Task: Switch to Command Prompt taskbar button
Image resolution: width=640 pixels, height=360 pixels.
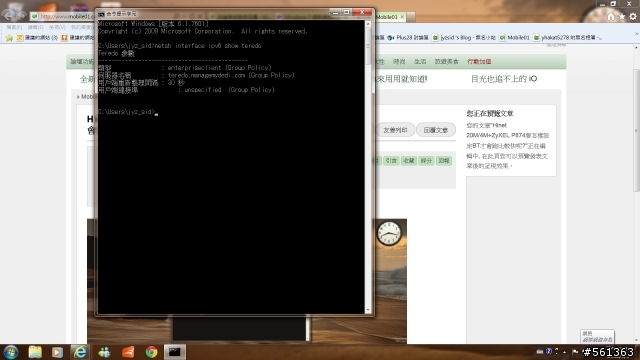Action: pos(175,352)
